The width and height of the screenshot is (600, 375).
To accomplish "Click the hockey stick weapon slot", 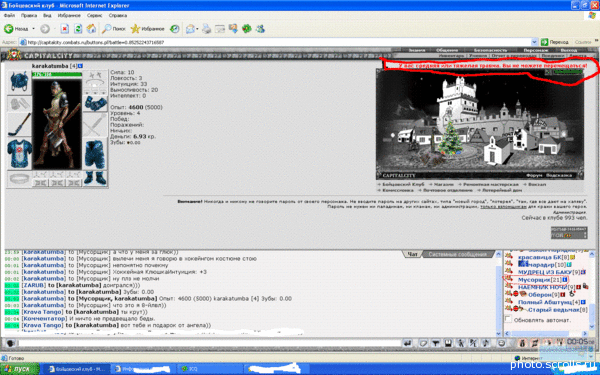I will (x=19, y=125).
